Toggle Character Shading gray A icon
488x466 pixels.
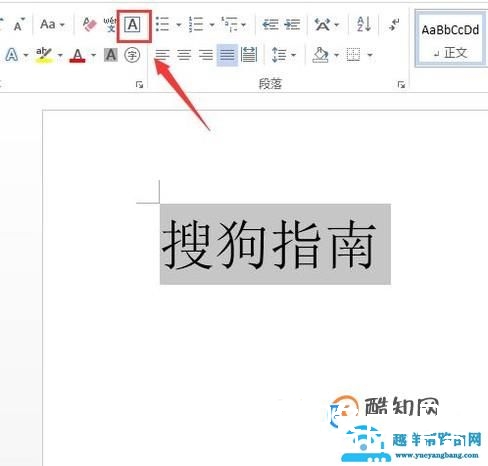point(111,55)
